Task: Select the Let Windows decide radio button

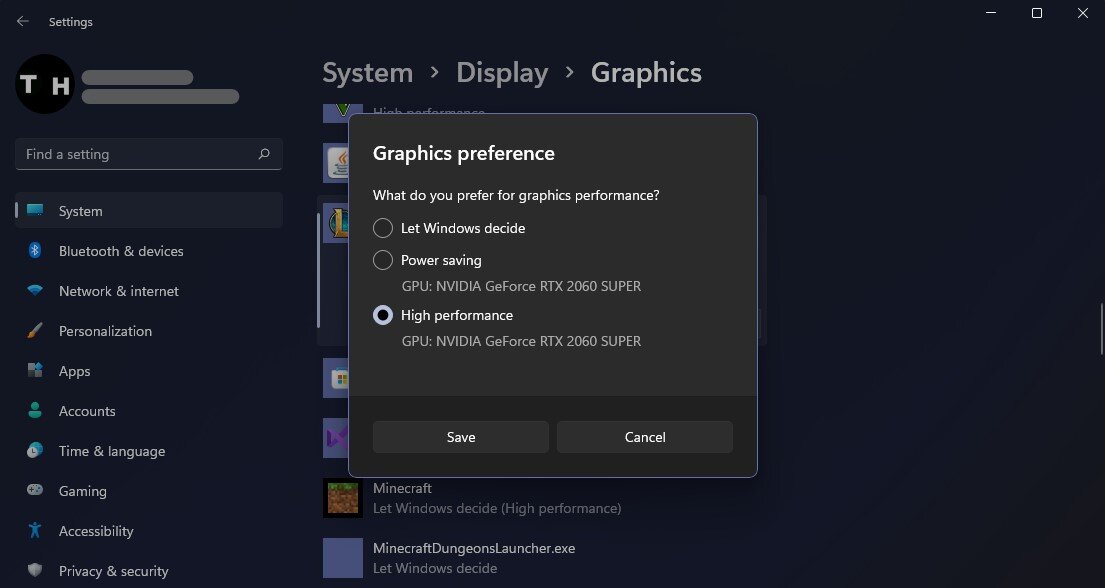Action: pos(383,228)
